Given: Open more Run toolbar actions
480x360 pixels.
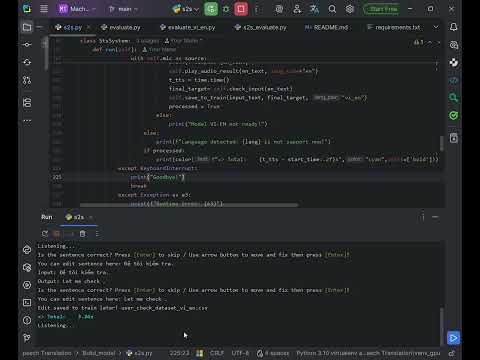Looking at the screenshot, I should pyautogui.click(x=97, y=234).
